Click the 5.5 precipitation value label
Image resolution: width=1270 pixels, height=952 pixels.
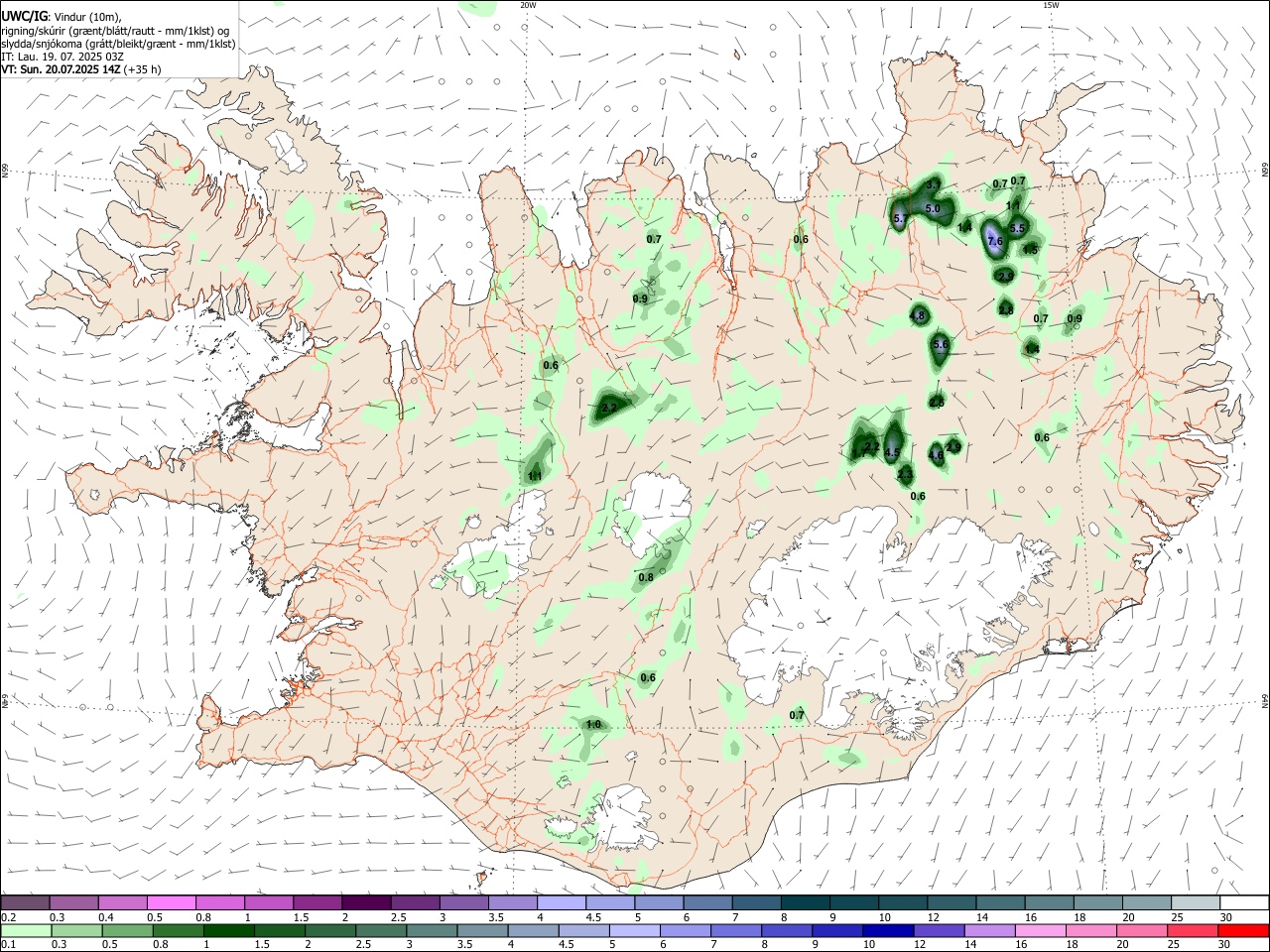coord(1017,229)
